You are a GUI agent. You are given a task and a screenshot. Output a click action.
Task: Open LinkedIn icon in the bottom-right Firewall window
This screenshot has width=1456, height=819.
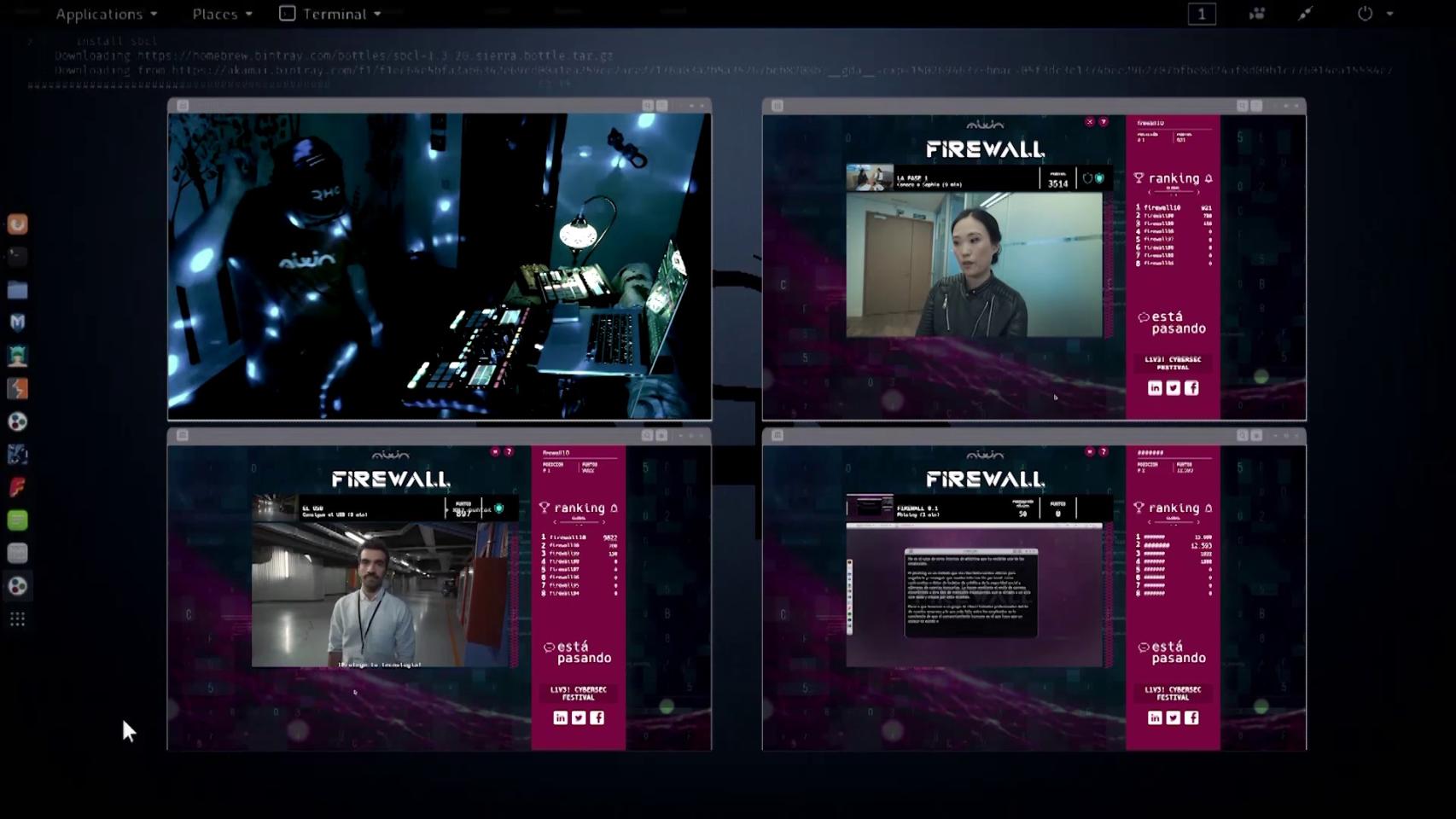(x=1155, y=717)
